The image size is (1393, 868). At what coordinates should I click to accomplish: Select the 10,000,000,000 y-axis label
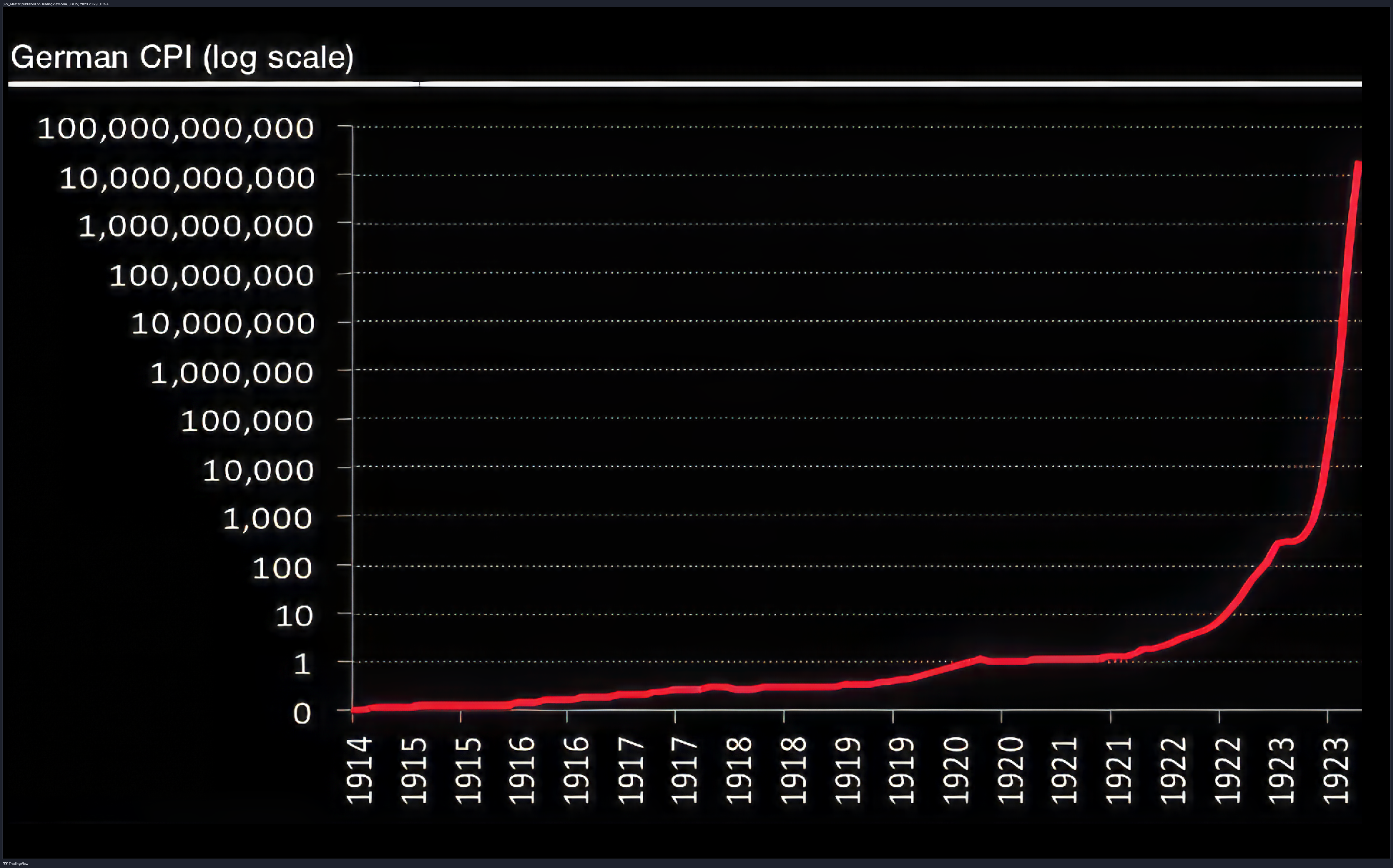coord(187,178)
